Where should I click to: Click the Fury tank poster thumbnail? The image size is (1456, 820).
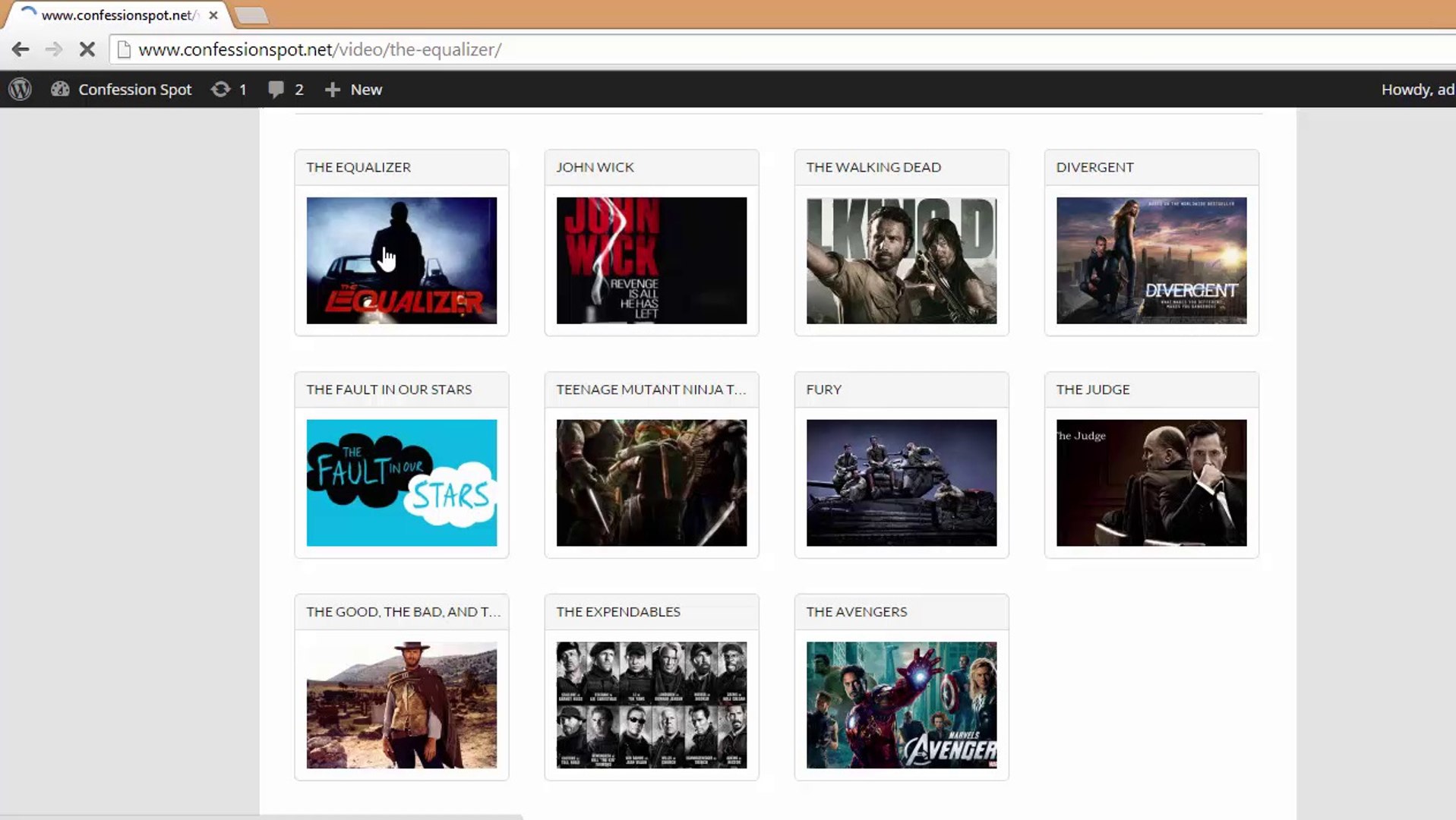click(902, 483)
